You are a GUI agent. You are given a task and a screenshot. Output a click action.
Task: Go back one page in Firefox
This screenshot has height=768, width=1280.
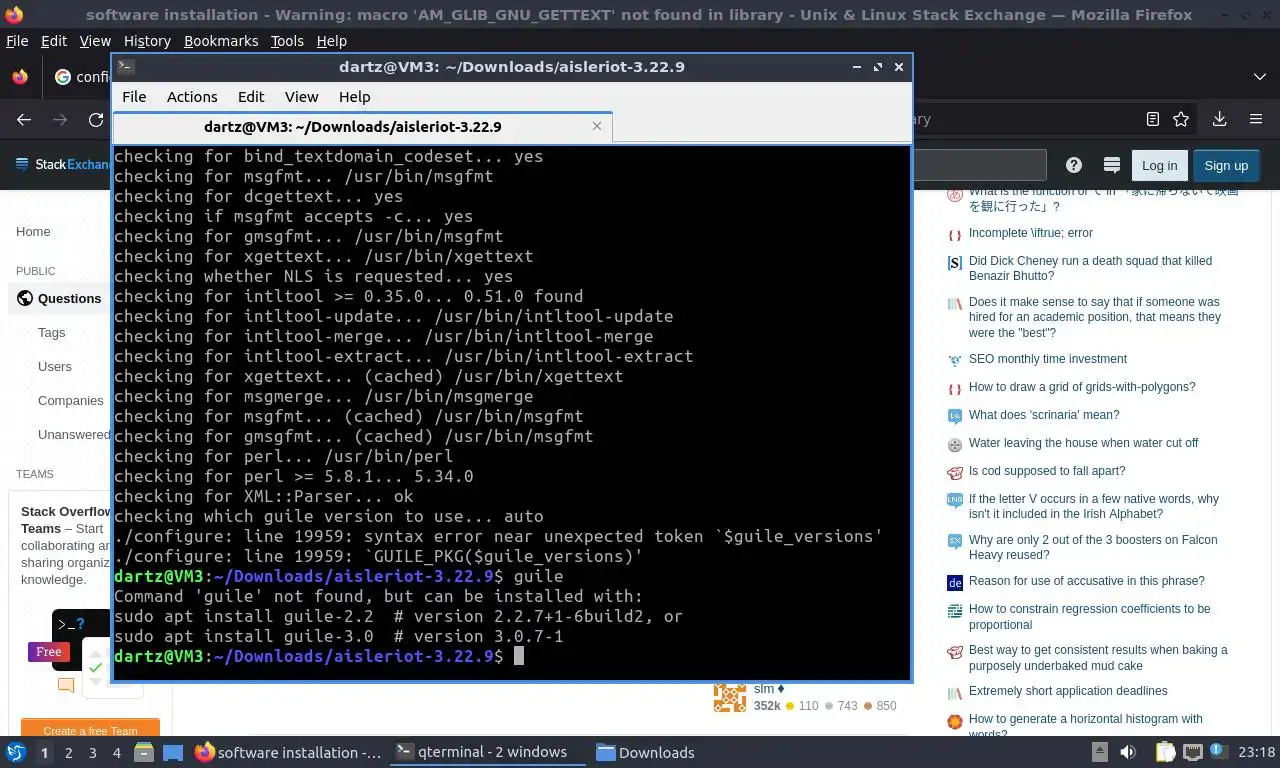[24, 119]
